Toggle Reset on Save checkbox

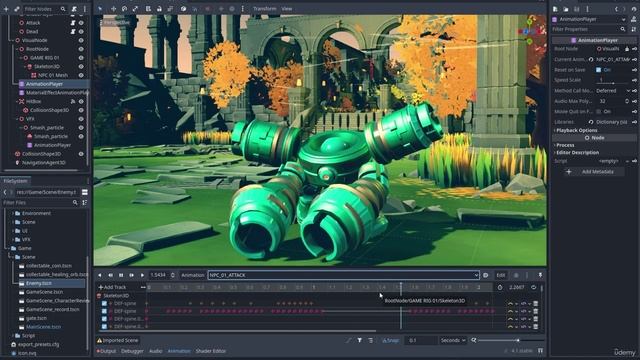[x=598, y=70]
